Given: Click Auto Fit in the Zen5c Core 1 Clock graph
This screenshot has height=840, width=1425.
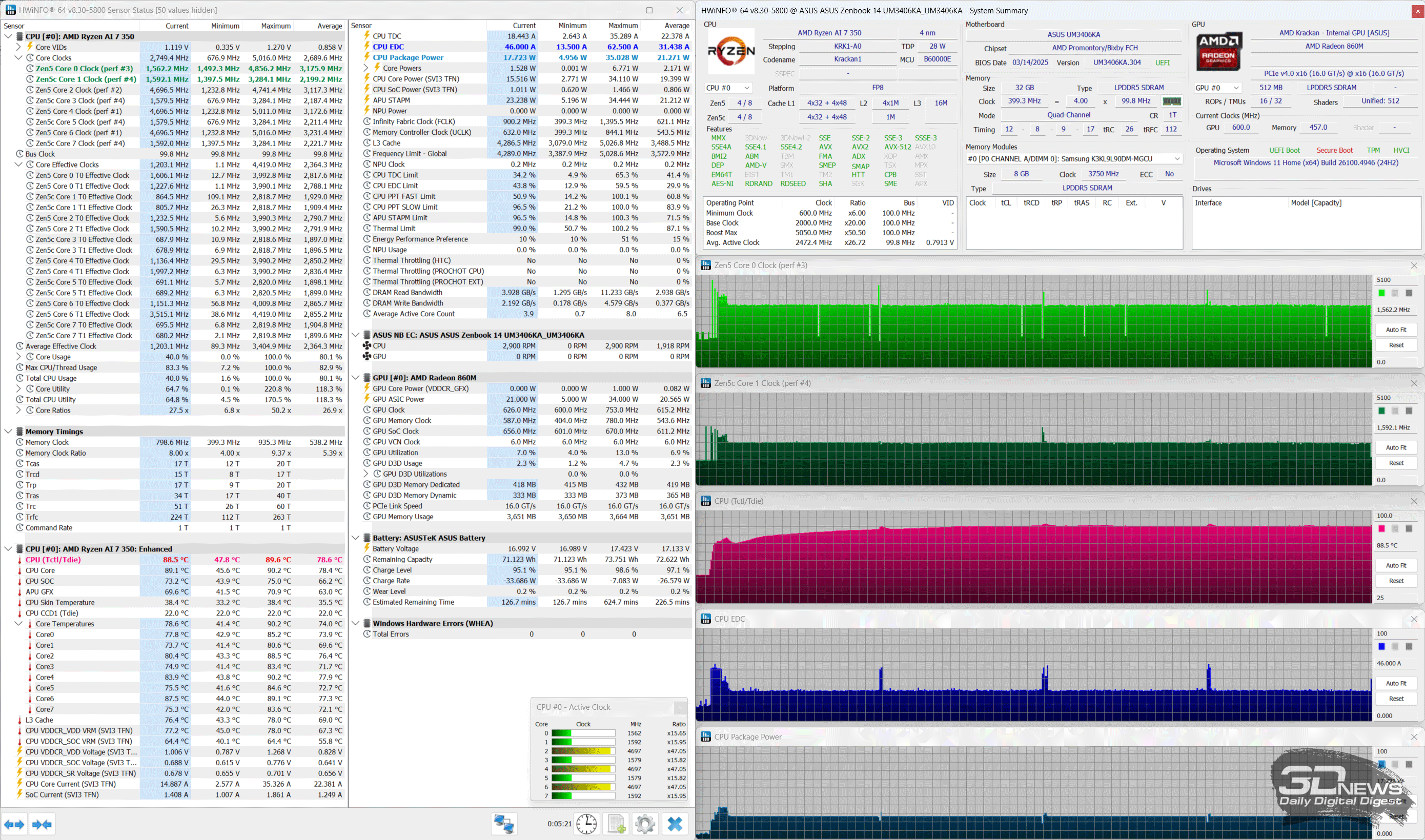Looking at the screenshot, I should (1396, 448).
